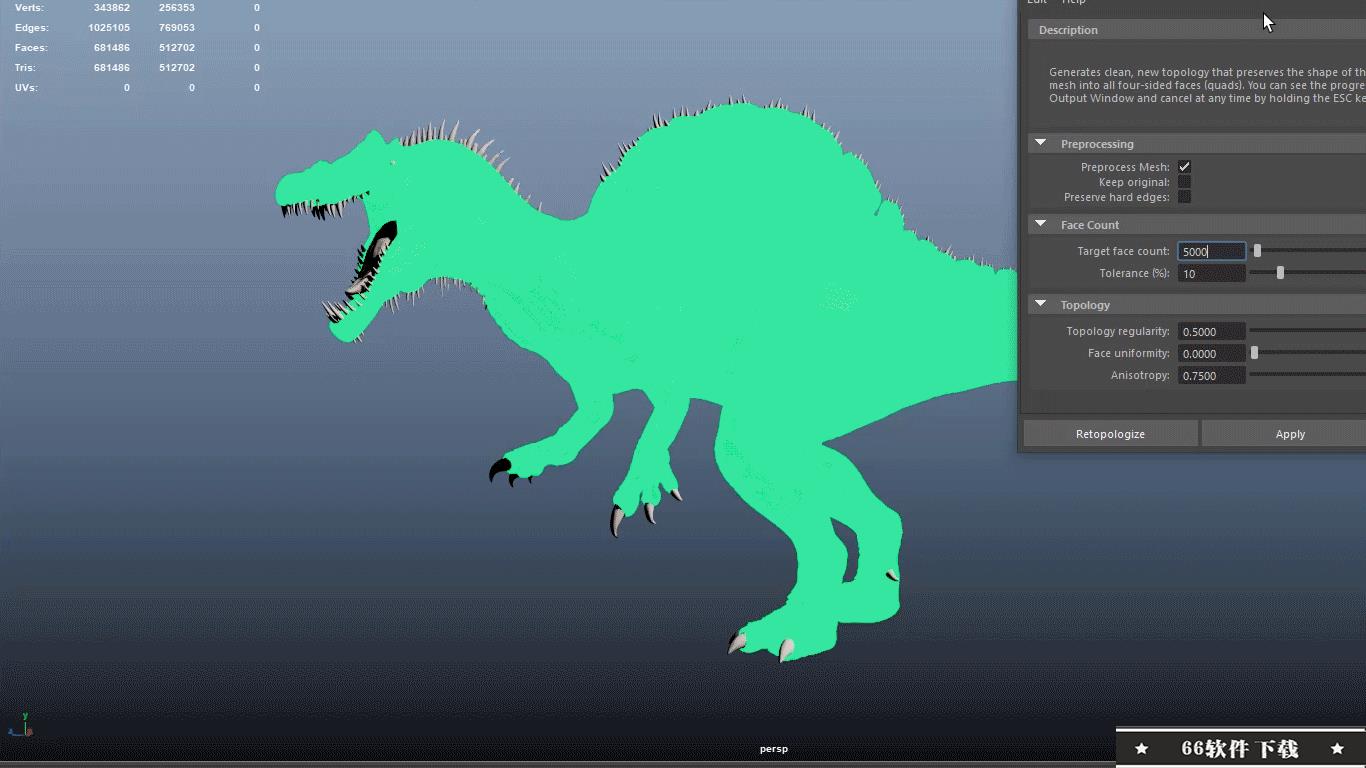Click the 'Edges:' heads-up display label
The image size is (1366, 768).
[x=31, y=28]
